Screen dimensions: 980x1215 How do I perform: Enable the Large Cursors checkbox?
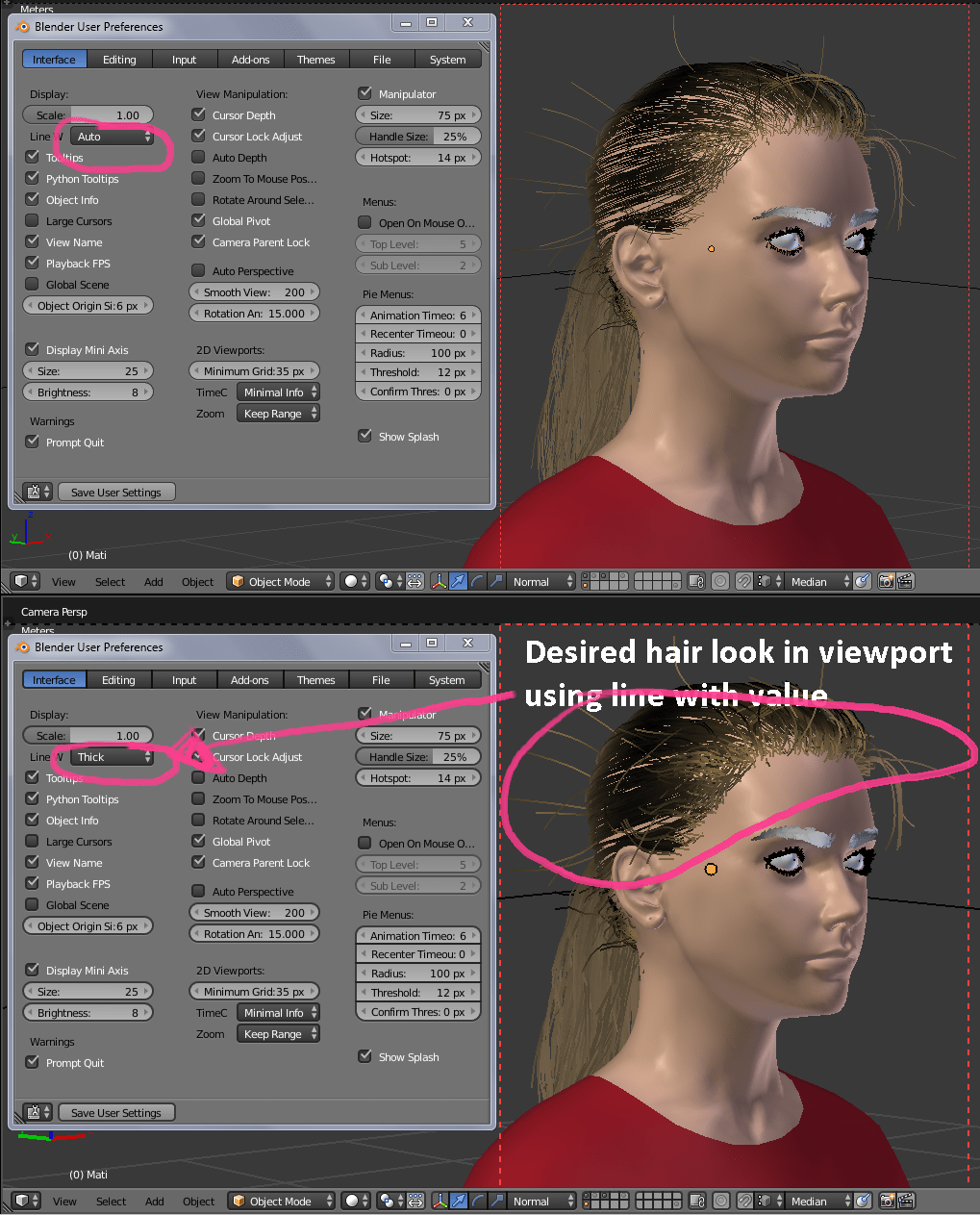[x=32, y=220]
